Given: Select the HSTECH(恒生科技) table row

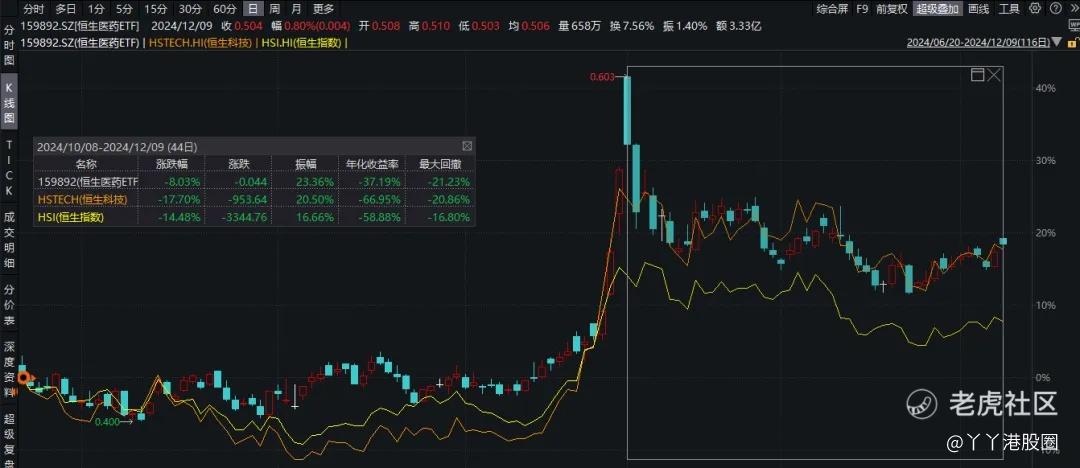Looking at the screenshot, I should pyautogui.click(x=254, y=199).
